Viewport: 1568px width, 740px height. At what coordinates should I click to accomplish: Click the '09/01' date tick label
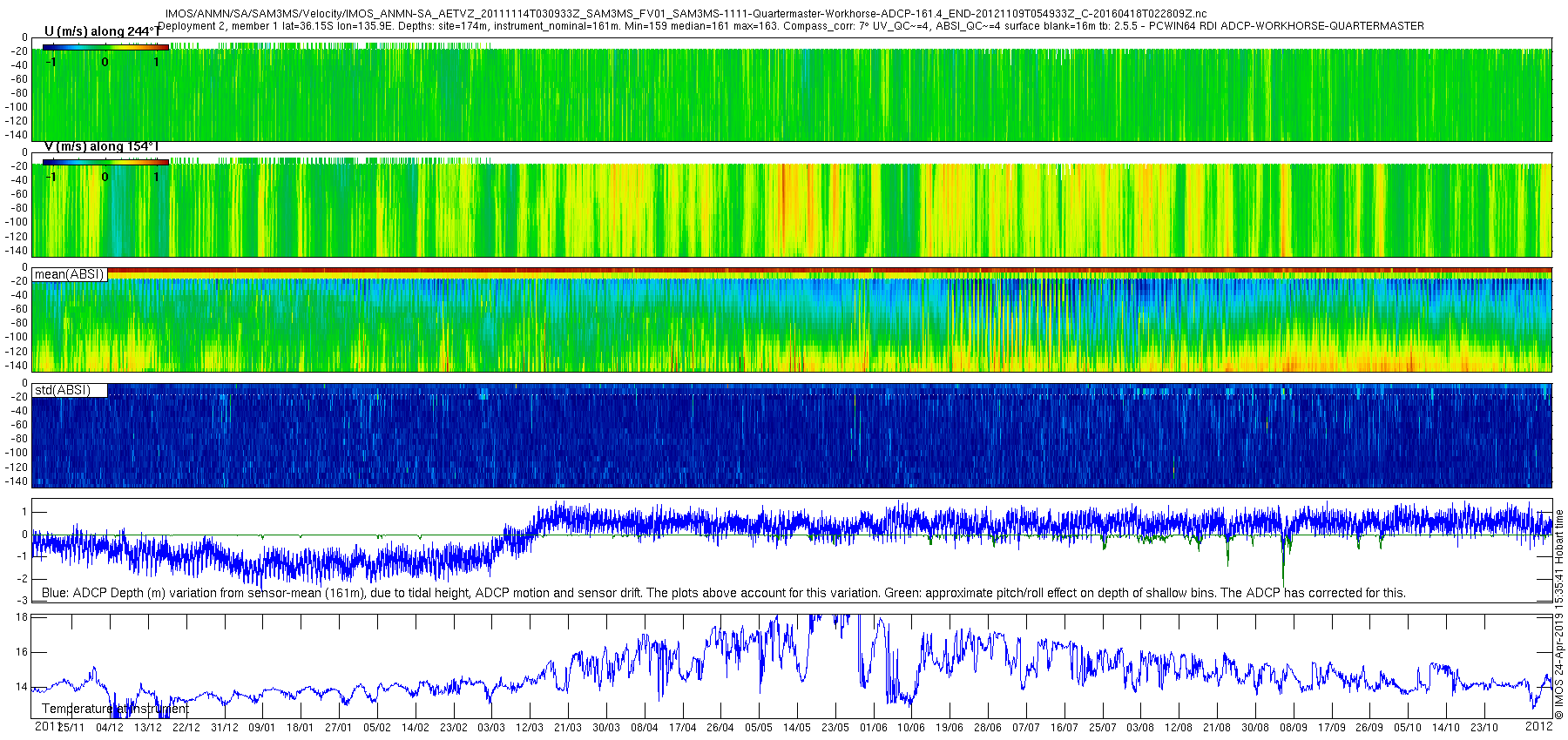pos(261,728)
